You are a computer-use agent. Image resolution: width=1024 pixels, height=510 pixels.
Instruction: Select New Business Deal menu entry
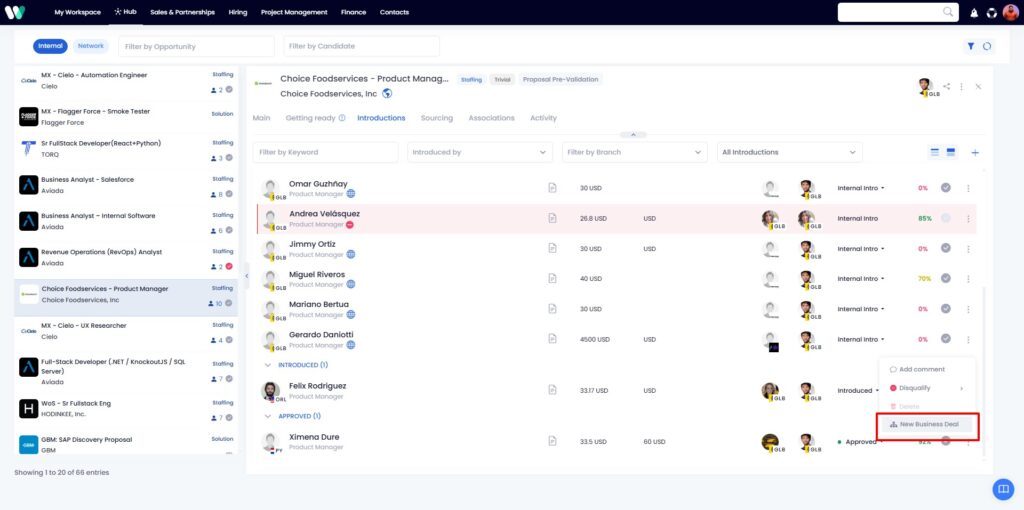click(x=927, y=424)
